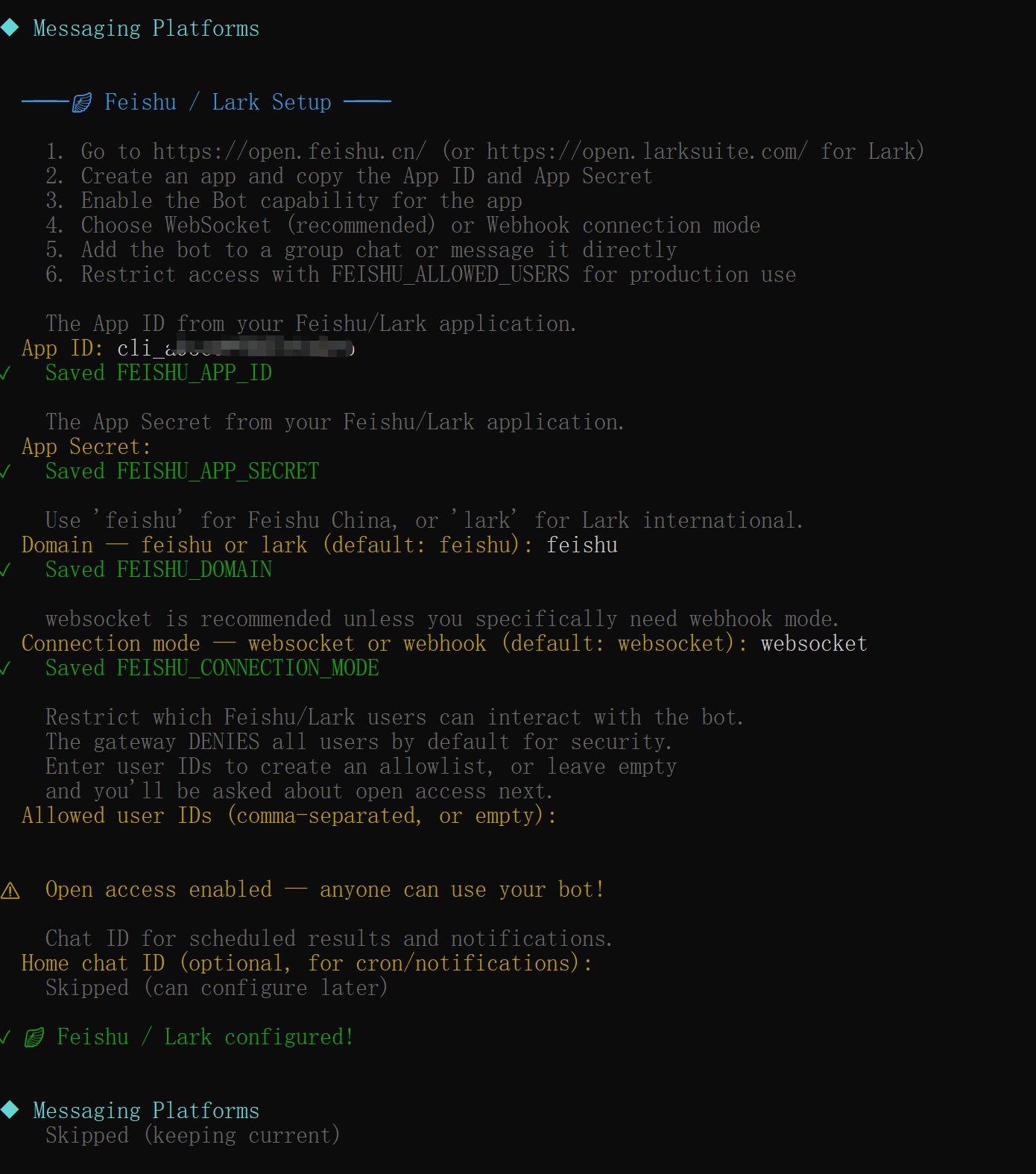Click 'Enter user IDs to create an allowlist' line
The width and height of the screenshot is (1036, 1174).
click(x=361, y=766)
